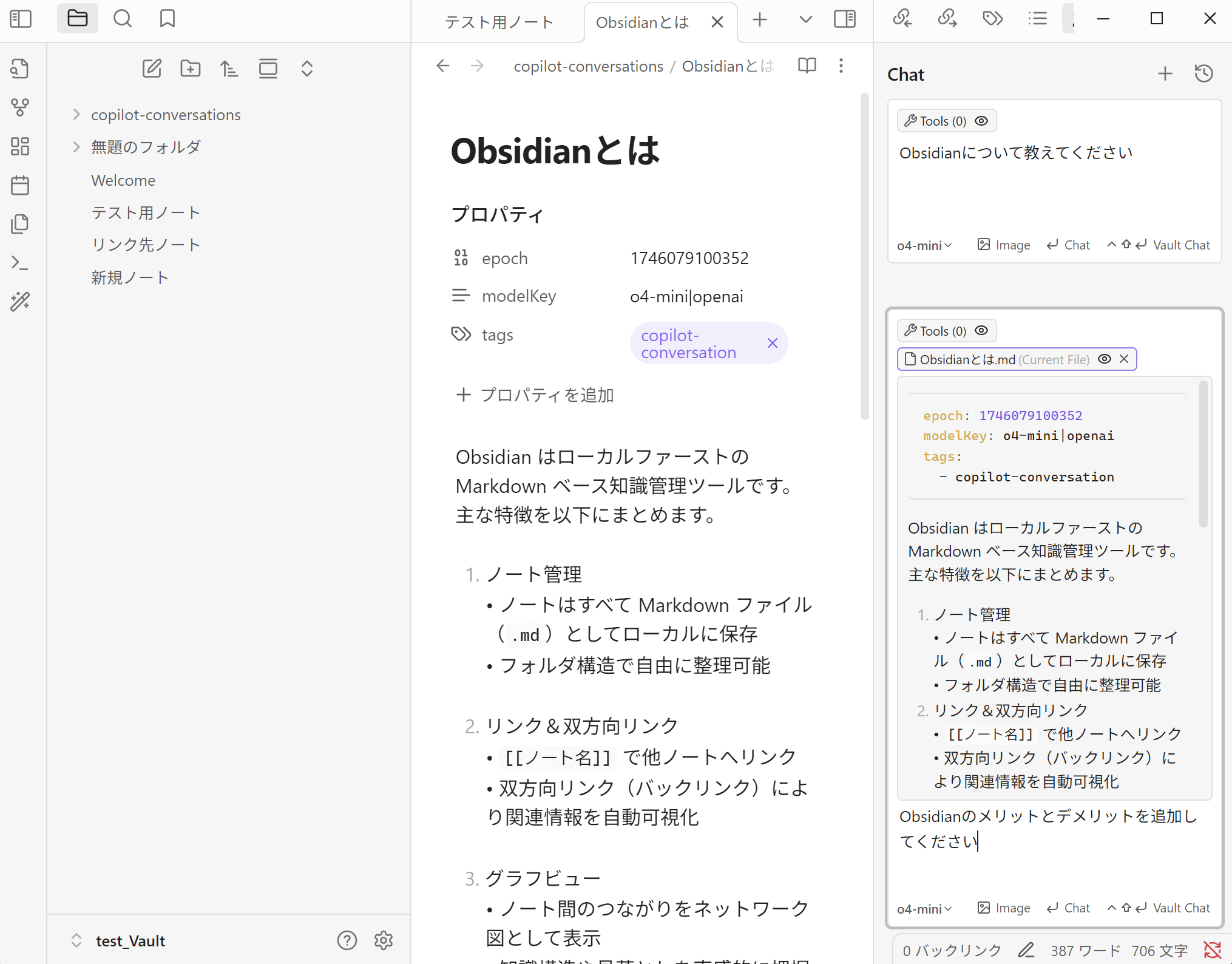Toggle the left sidebar collapse icon

[21, 19]
